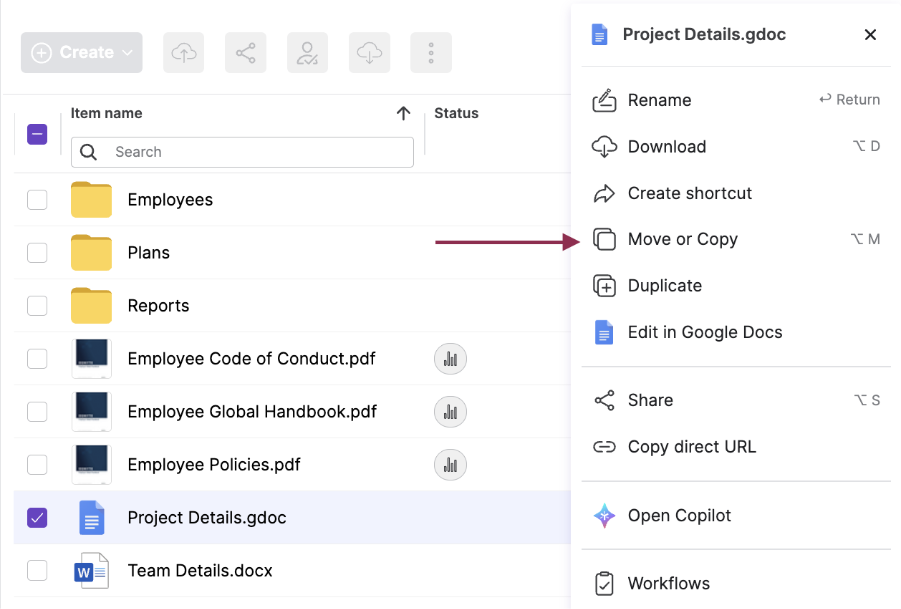This screenshot has width=901, height=609.
Task: Choose Duplicate in the context menu
Action: click(664, 286)
